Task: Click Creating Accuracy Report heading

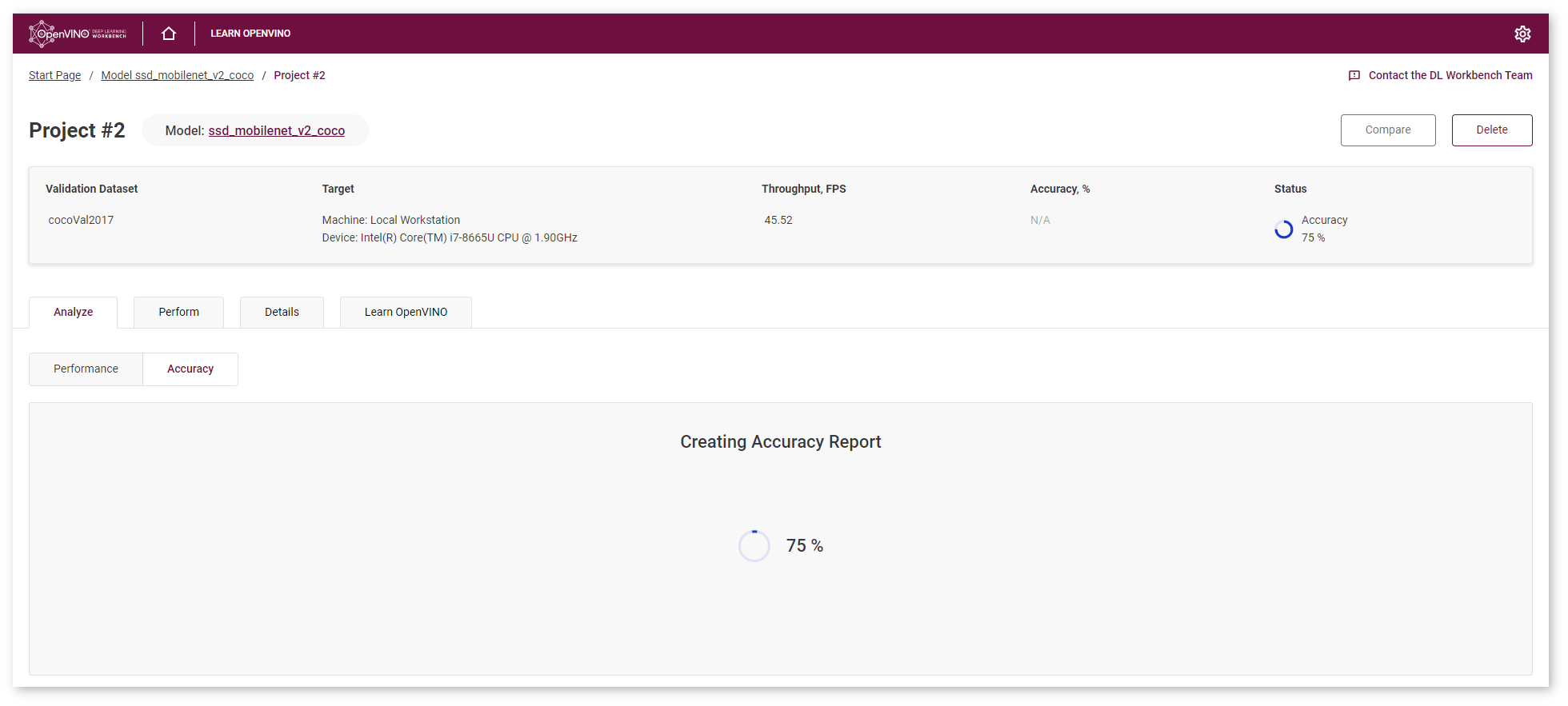Action: pos(781,442)
